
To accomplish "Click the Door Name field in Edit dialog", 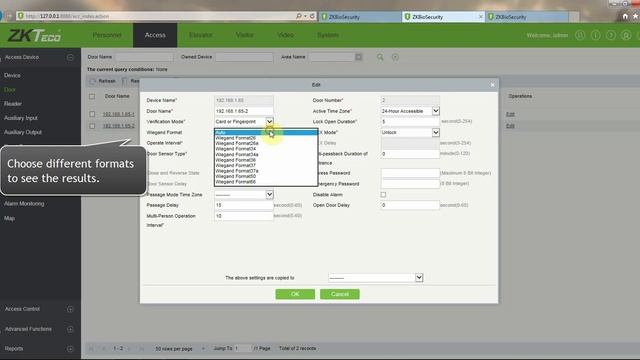I will (244, 111).
